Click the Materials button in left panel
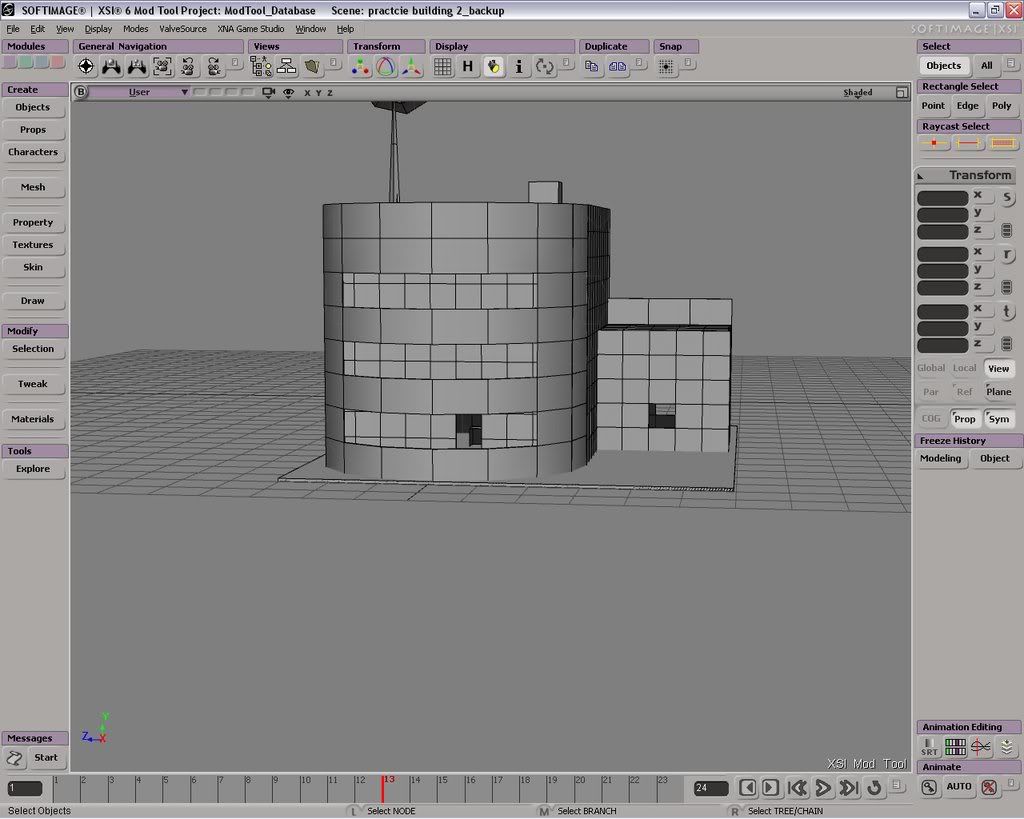Screen dimensions: 1024x819 [x=33, y=419]
